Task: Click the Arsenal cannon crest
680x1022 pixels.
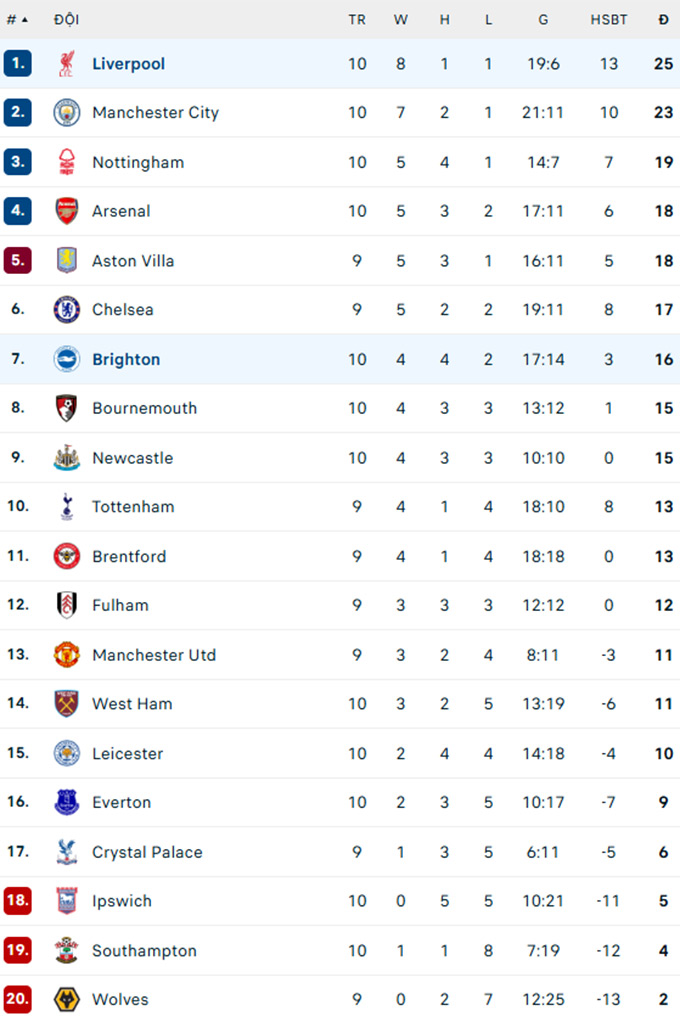Action: pyautogui.click(x=66, y=211)
